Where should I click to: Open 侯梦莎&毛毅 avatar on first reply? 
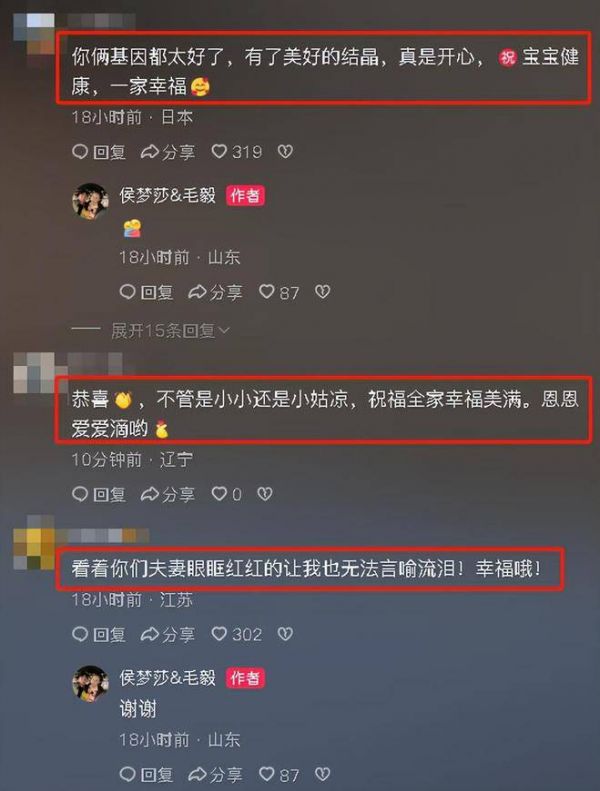tap(90, 200)
